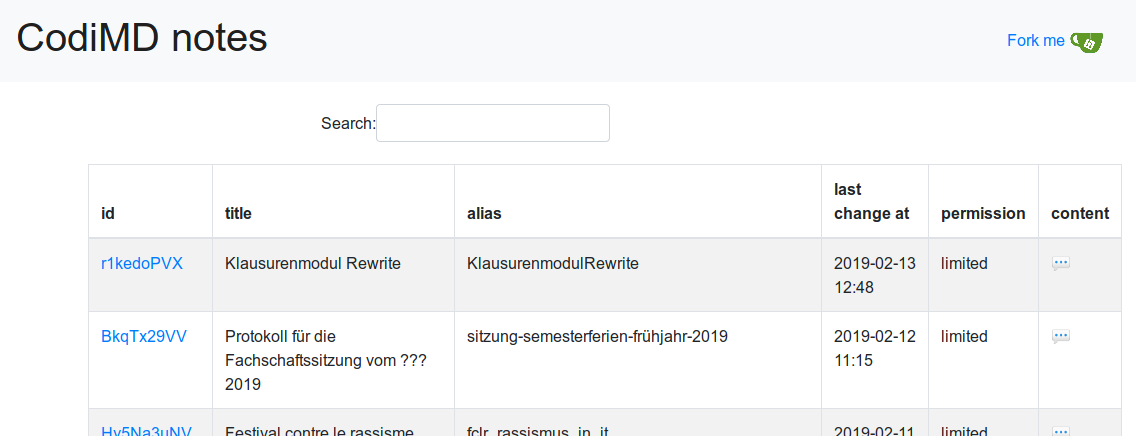
Task: Open content comment icon for Klausurenmodul Rewrite
Action: click(x=1061, y=264)
